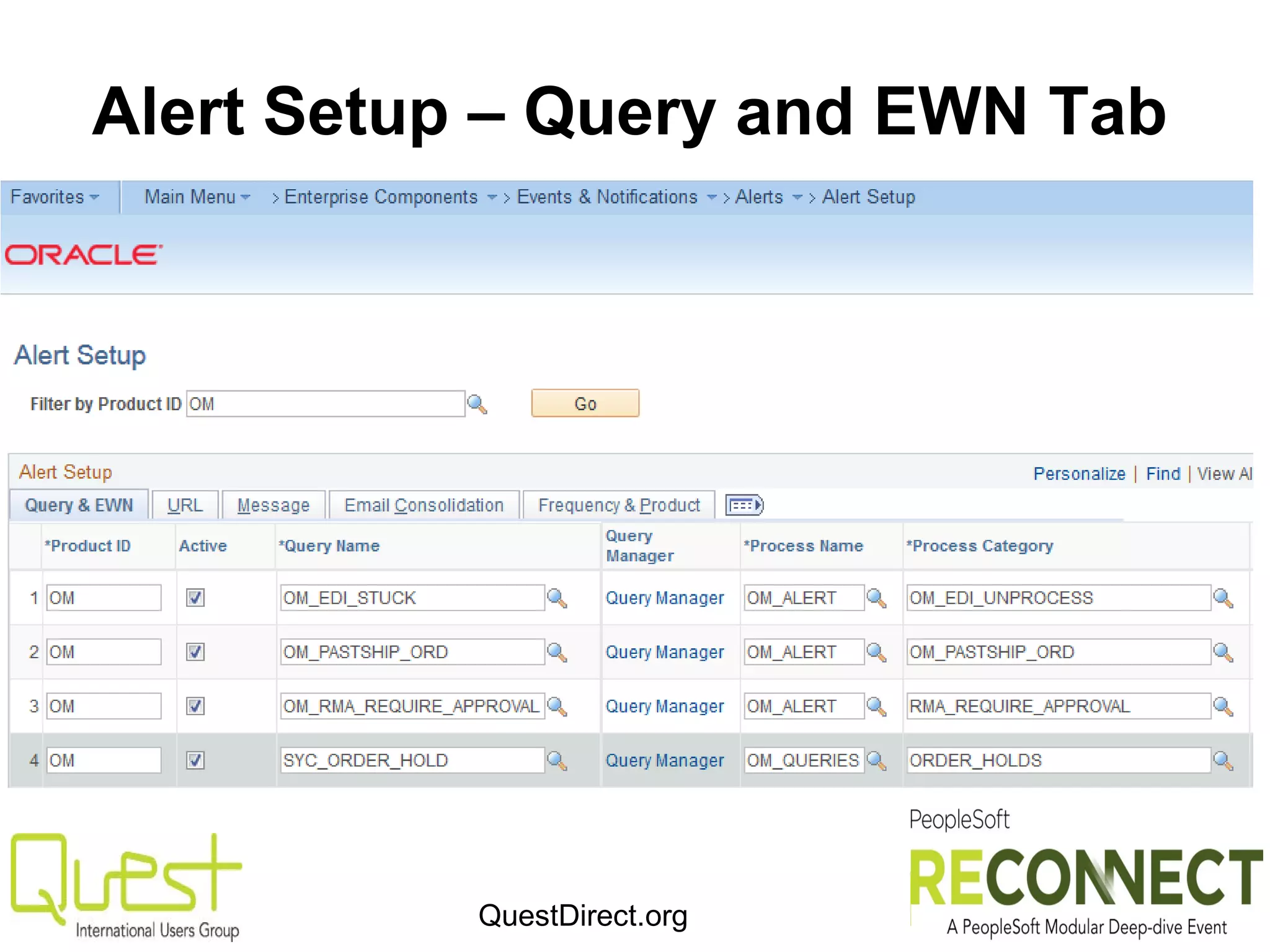Open lookup for SYC_ORDER_HOLD query name

pyautogui.click(x=557, y=760)
